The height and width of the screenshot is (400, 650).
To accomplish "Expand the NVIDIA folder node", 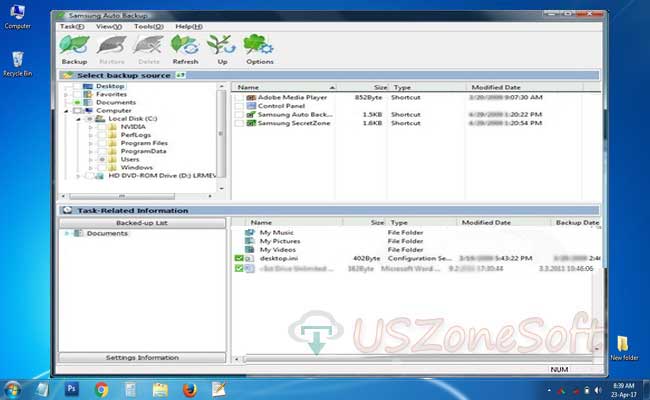I will click(x=91, y=127).
